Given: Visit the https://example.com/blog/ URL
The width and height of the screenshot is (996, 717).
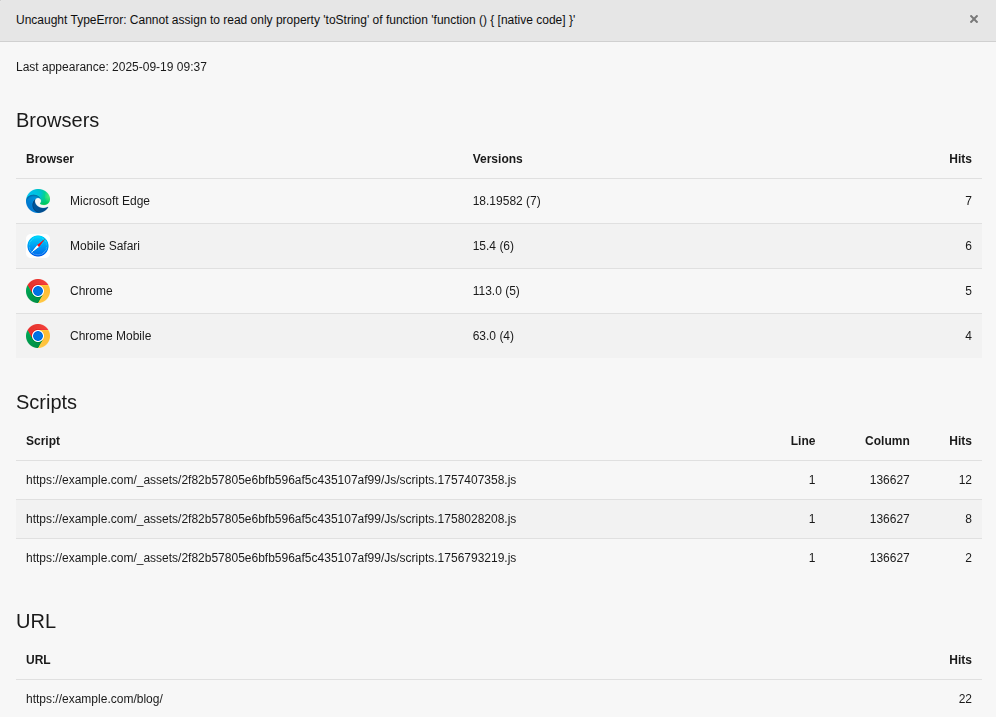Looking at the screenshot, I should (94, 699).
